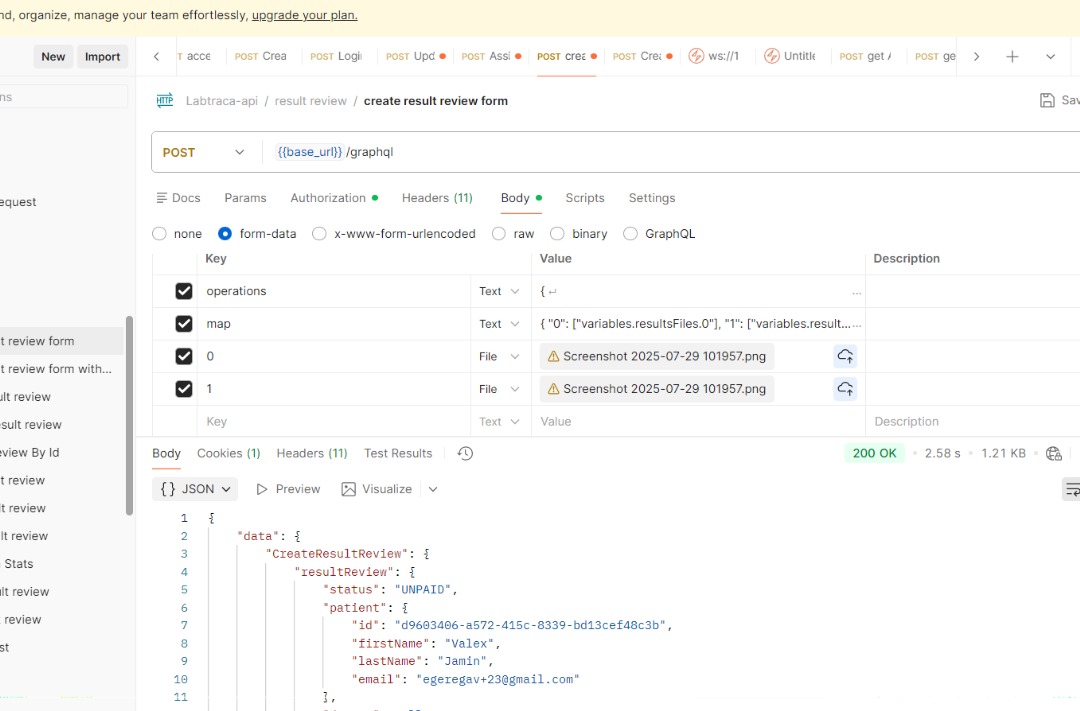Switch to the Headers (11) request tab
Image resolution: width=1080 pixels, height=711 pixels.
pos(437,198)
